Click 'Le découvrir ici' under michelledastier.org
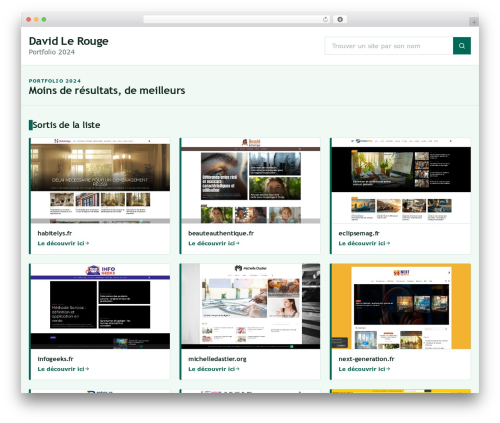This screenshot has width=500, height=423. tap(214, 369)
